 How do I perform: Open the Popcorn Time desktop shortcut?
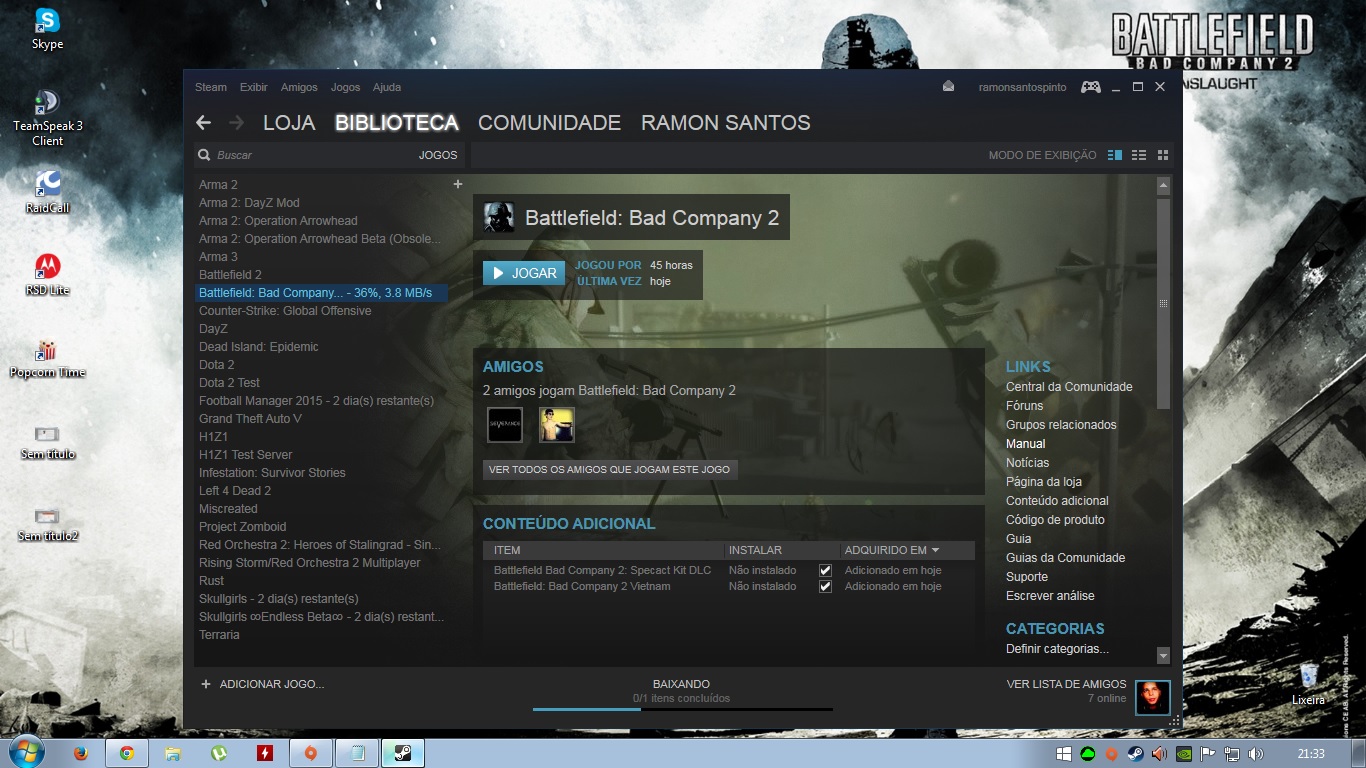pos(47,357)
